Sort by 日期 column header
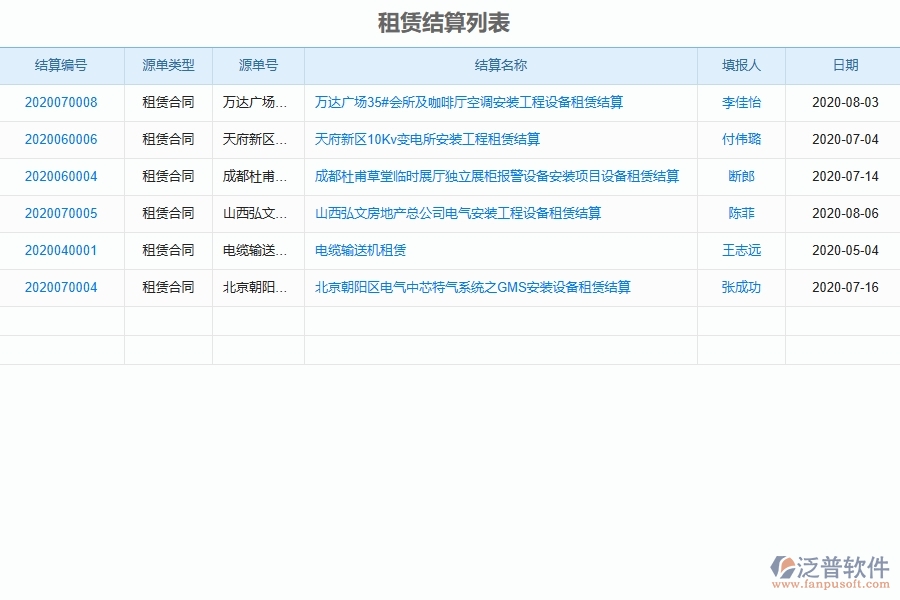900x600 pixels. [x=844, y=65]
